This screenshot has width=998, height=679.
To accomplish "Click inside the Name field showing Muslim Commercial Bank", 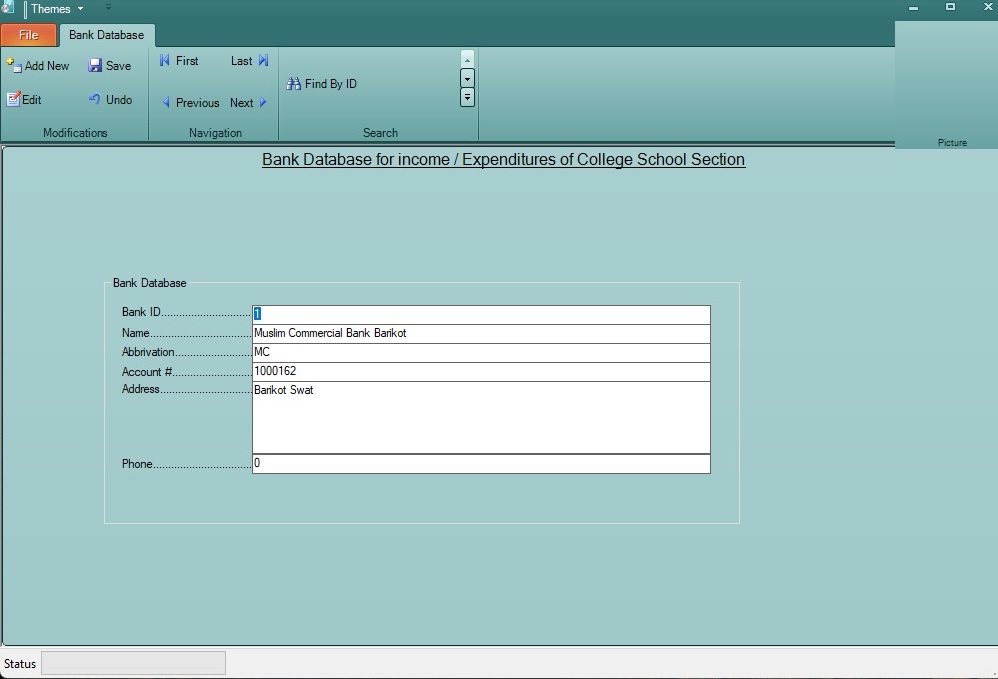I will [x=480, y=333].
